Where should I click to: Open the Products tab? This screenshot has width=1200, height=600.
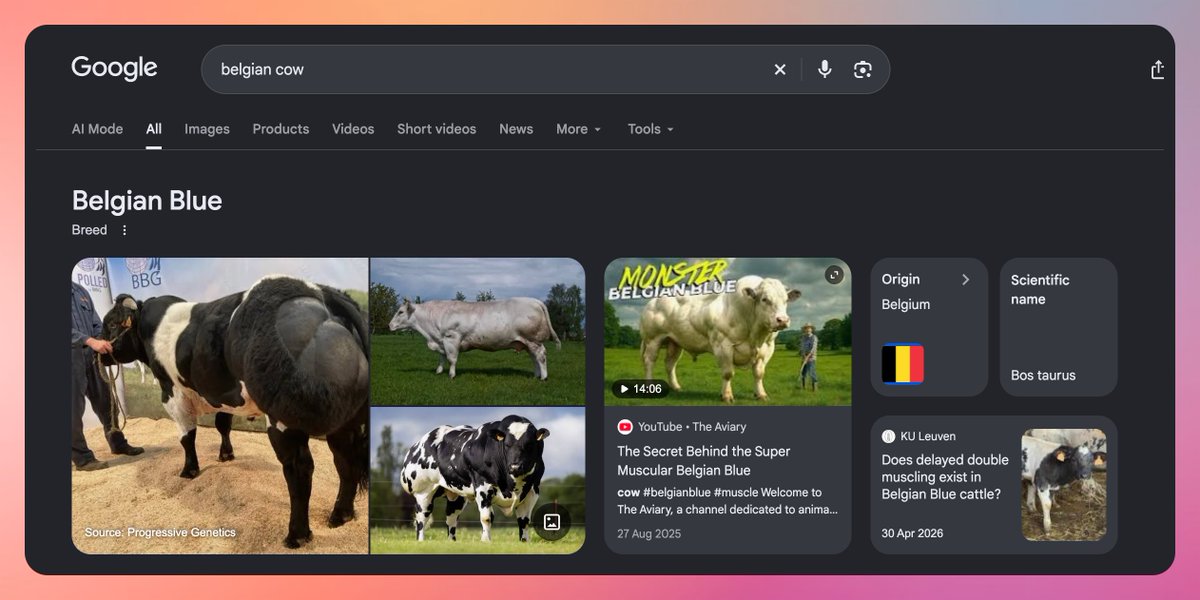pyautogui.click(x=281, y=129)
